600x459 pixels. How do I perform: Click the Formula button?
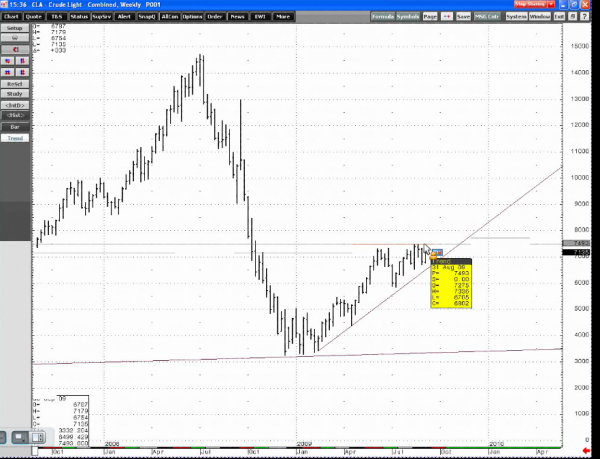pyautogui.click(x=382, y=17)
